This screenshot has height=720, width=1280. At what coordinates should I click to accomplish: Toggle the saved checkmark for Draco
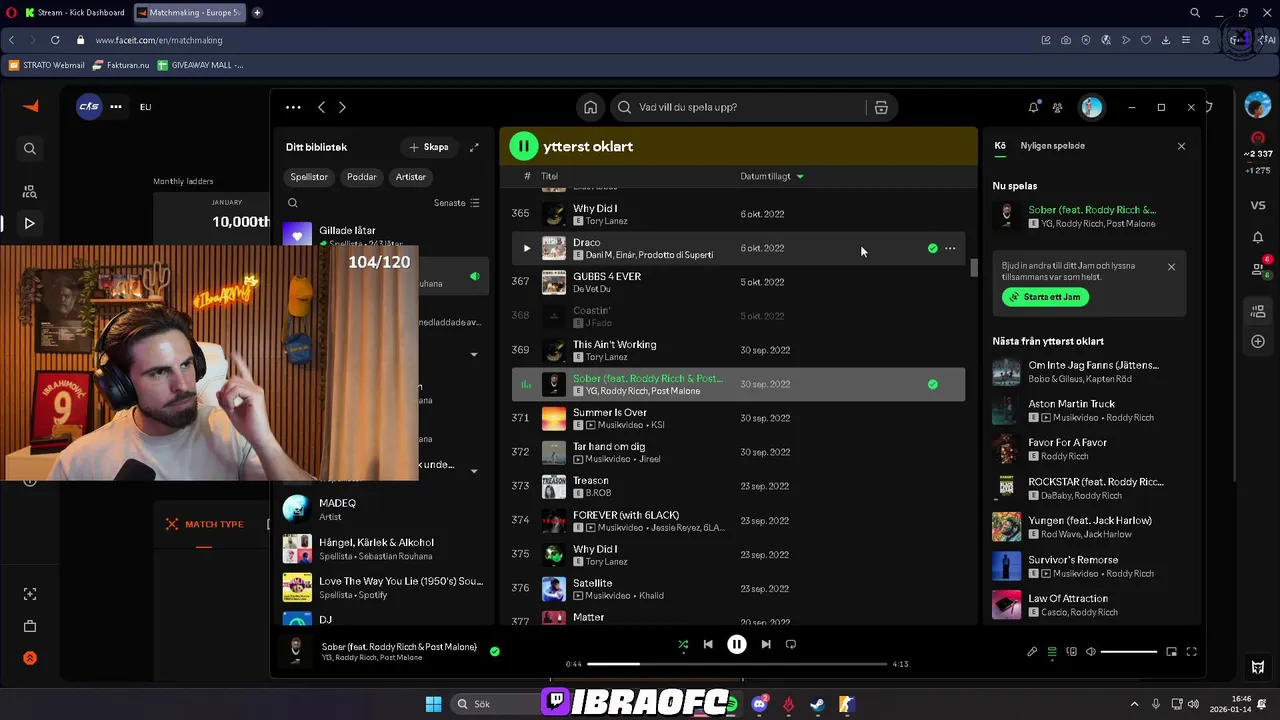[x=933, y=248]
